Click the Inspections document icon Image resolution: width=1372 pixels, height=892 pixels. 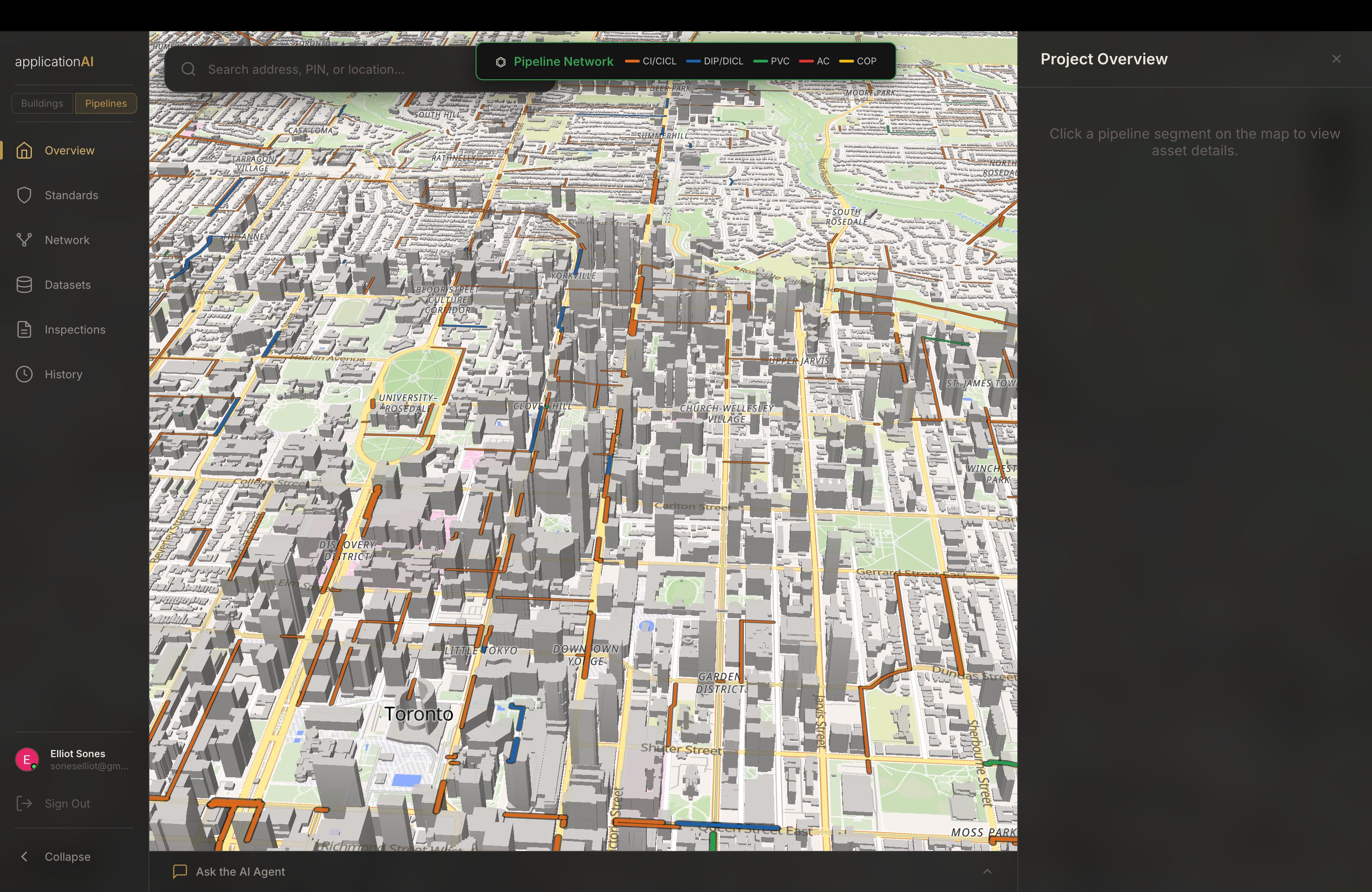point(24,330)
